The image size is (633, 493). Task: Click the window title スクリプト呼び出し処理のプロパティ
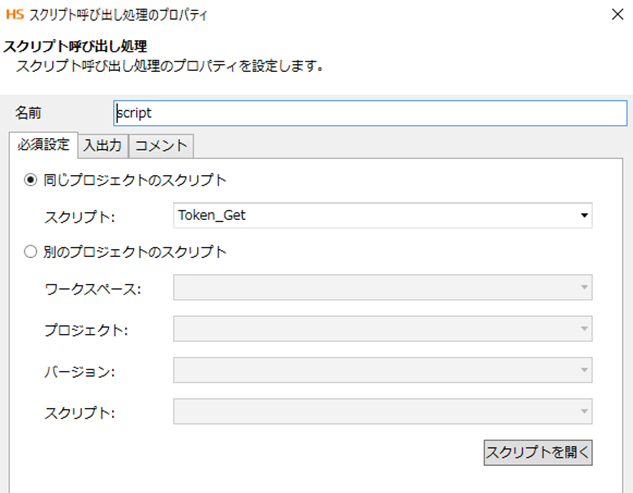point(119,15)
